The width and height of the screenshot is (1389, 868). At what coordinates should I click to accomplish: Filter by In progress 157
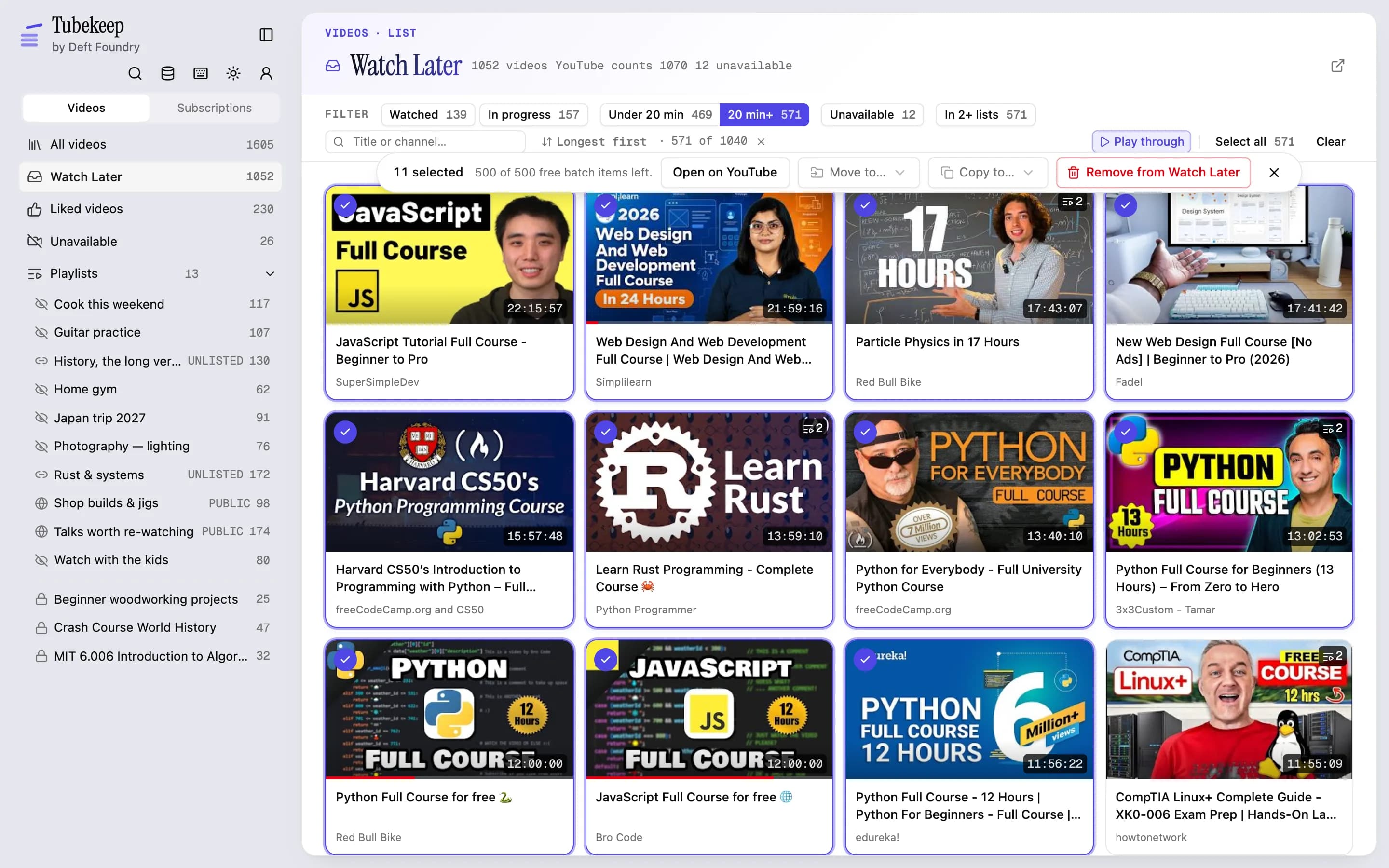click(x=533, y=115)
